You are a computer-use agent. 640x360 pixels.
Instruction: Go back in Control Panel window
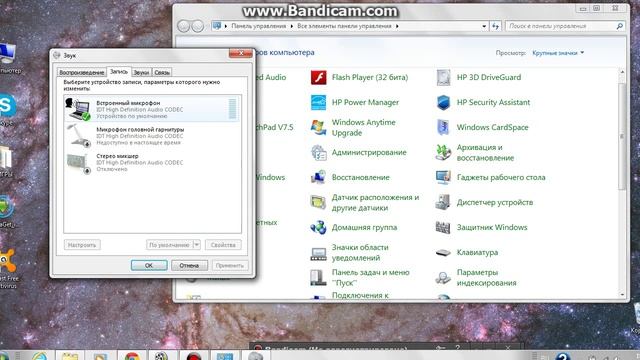pyautogui.click(x=184, y=26)
